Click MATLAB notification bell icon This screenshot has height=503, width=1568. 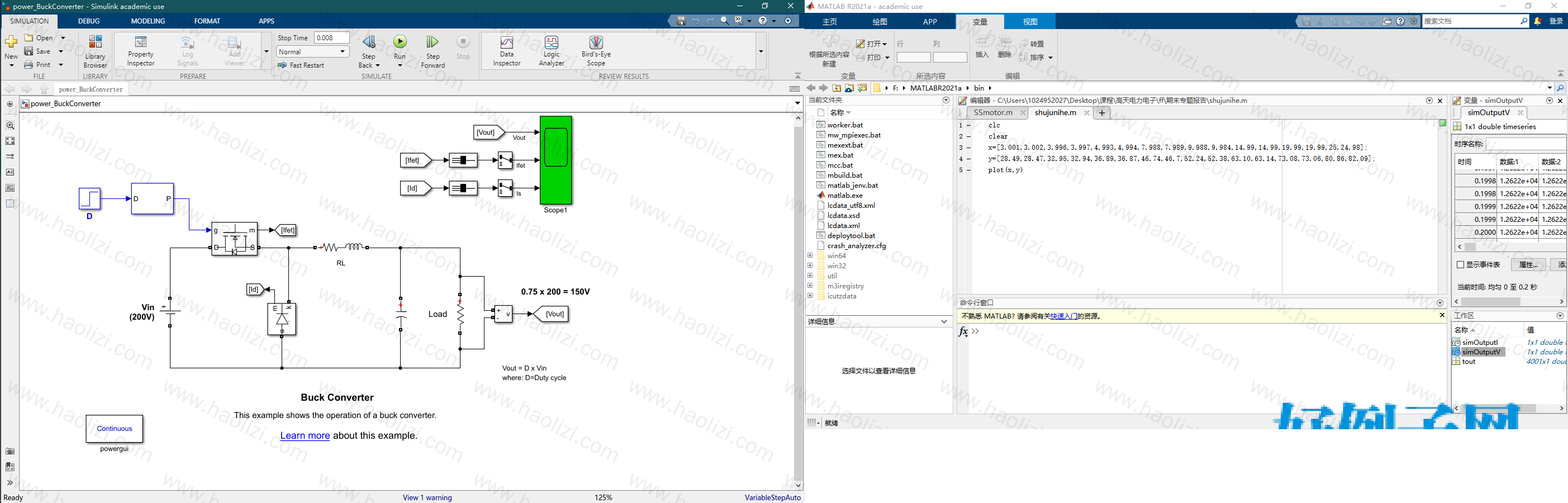coord(1538,21)
